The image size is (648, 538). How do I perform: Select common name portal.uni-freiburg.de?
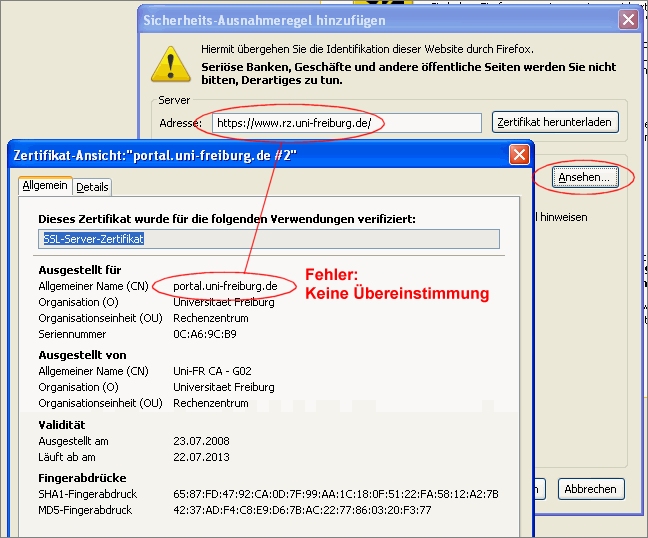point(225,286)
